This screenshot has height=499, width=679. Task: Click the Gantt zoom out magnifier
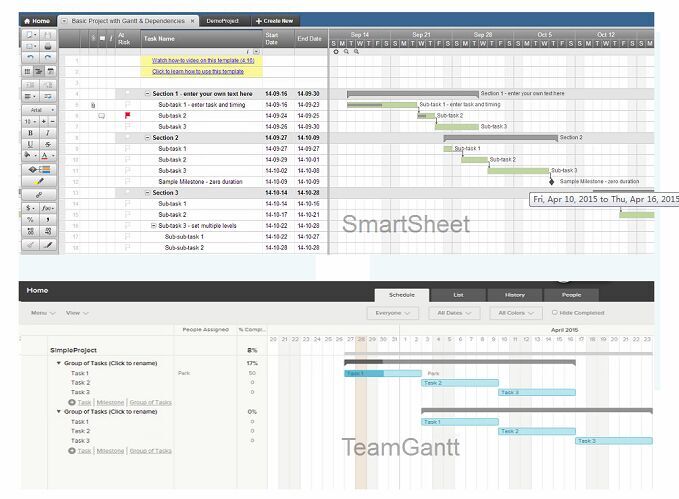click(346, 52)
